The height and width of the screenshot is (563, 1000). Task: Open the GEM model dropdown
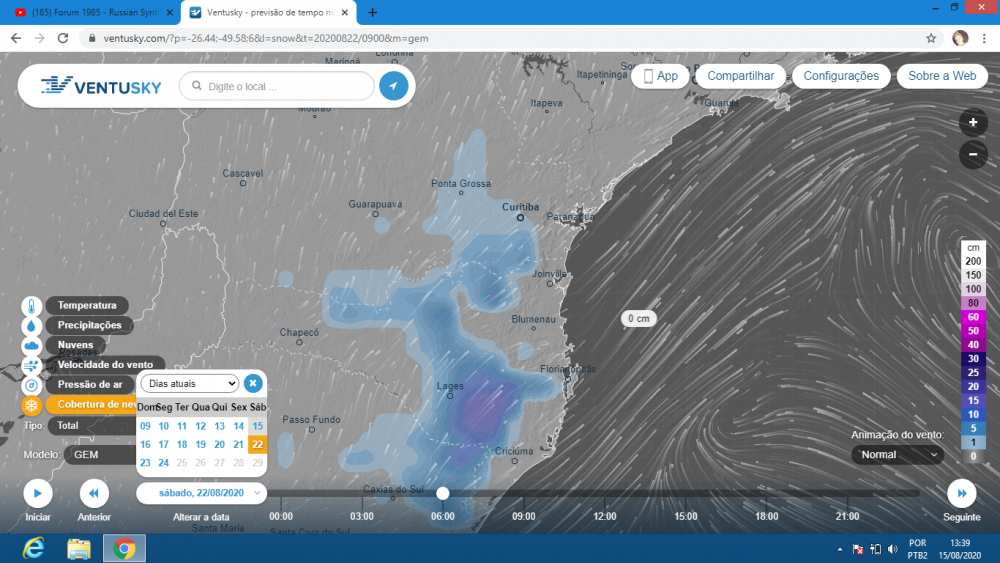[x=98, y=455]
